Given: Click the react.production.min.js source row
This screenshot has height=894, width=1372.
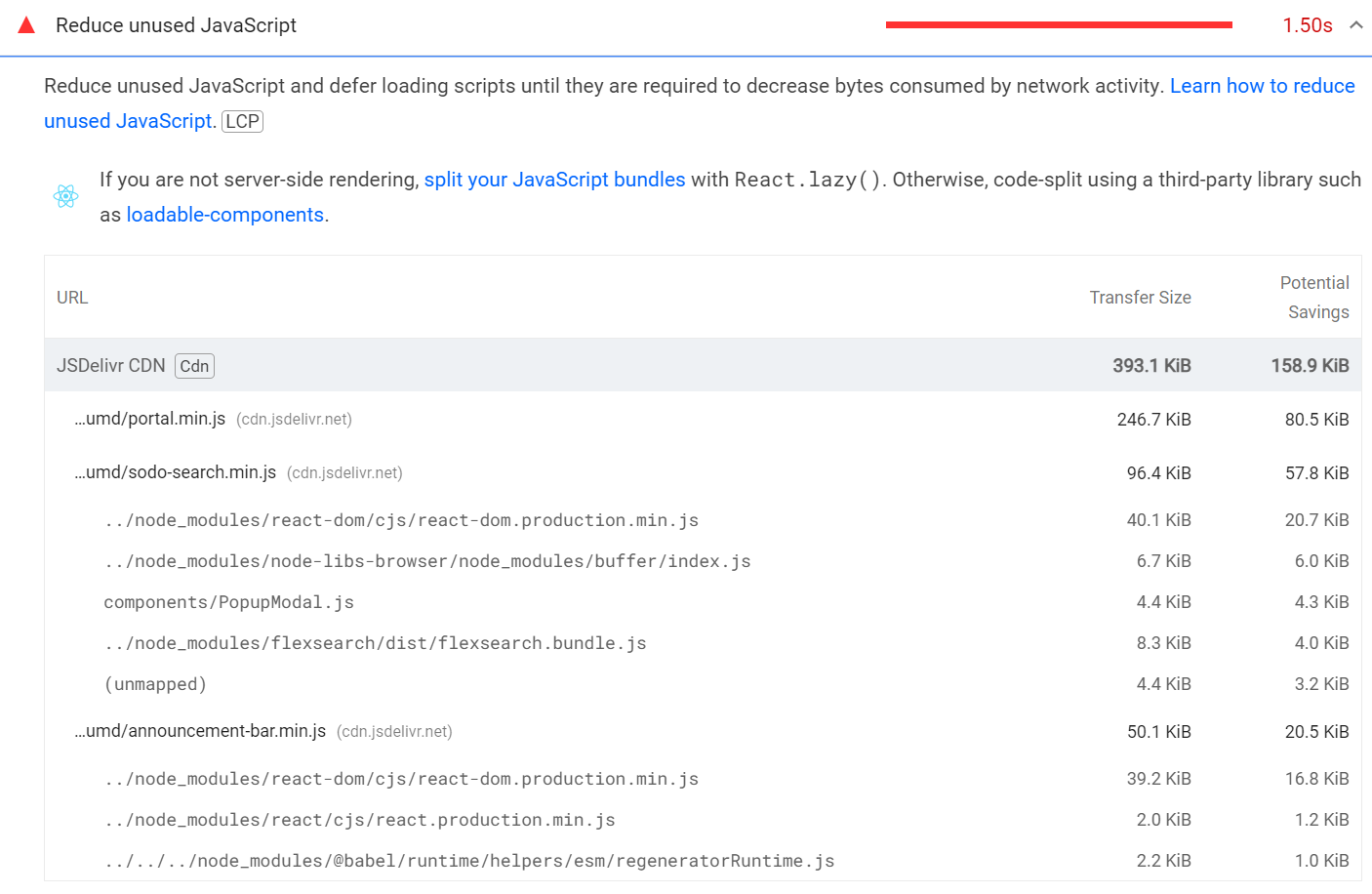Looking at the screenshot, I should click(x=703, y=820).
